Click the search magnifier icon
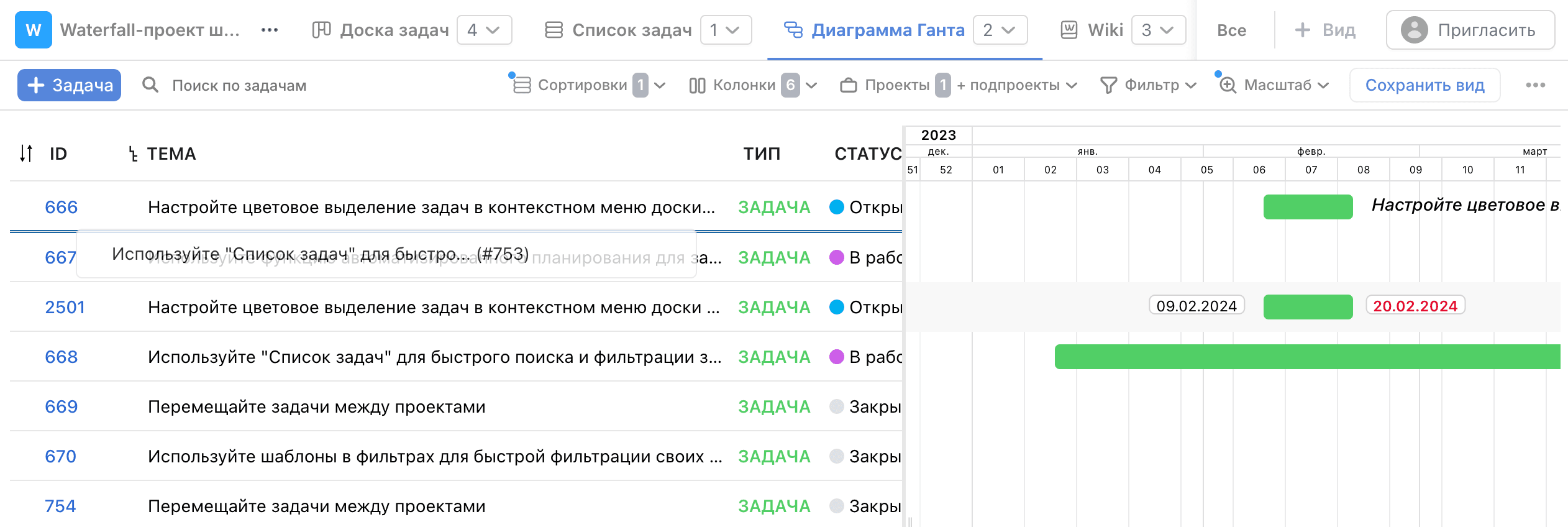This screenshot has height=527, width=1568. coord(150,85)
